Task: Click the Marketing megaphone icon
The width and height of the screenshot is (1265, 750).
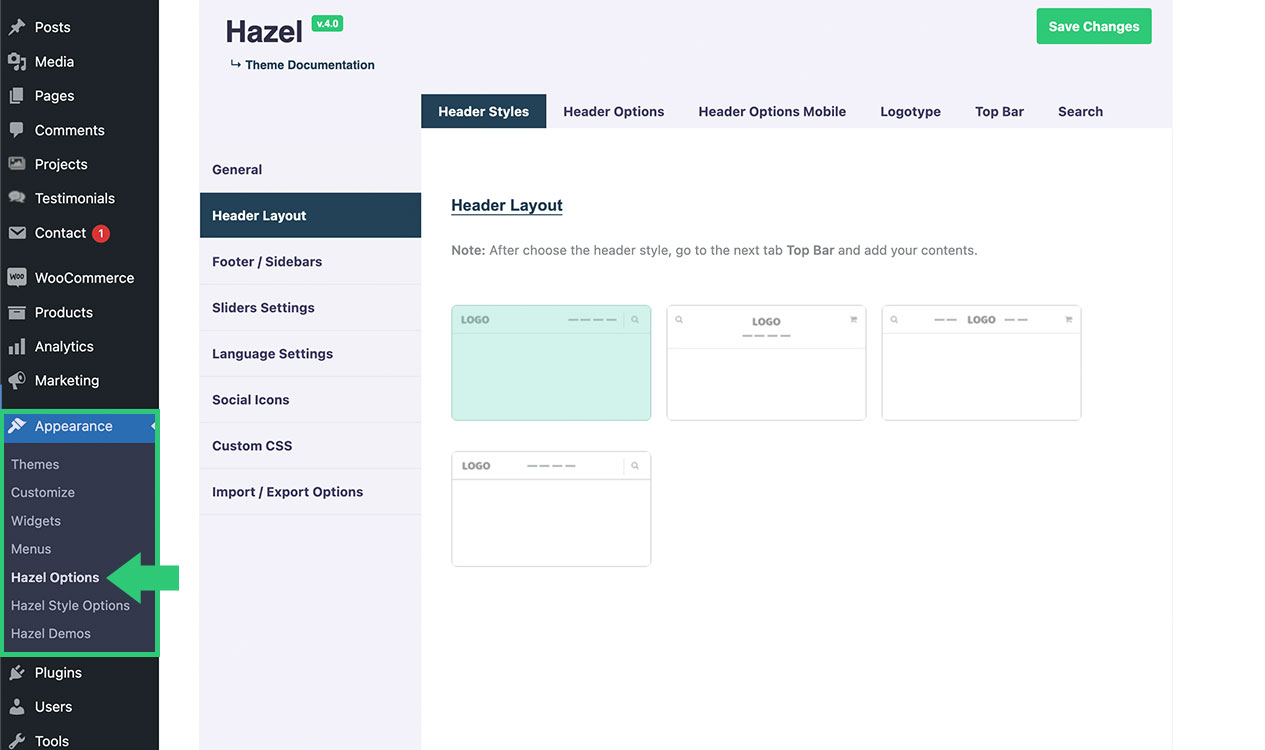Action: point(17,381)
